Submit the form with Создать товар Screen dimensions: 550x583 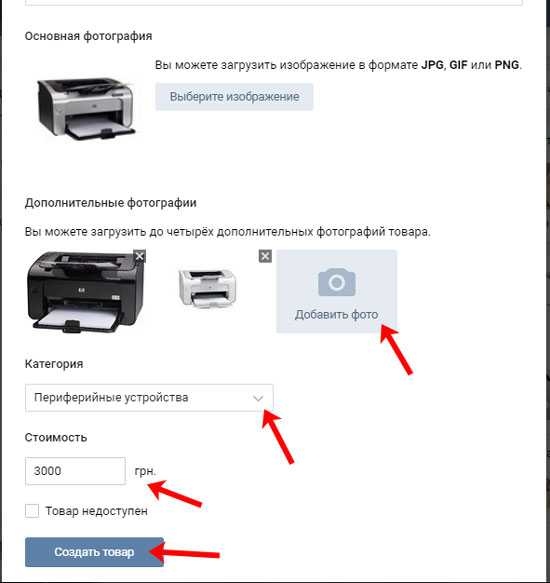pos(94,552)
